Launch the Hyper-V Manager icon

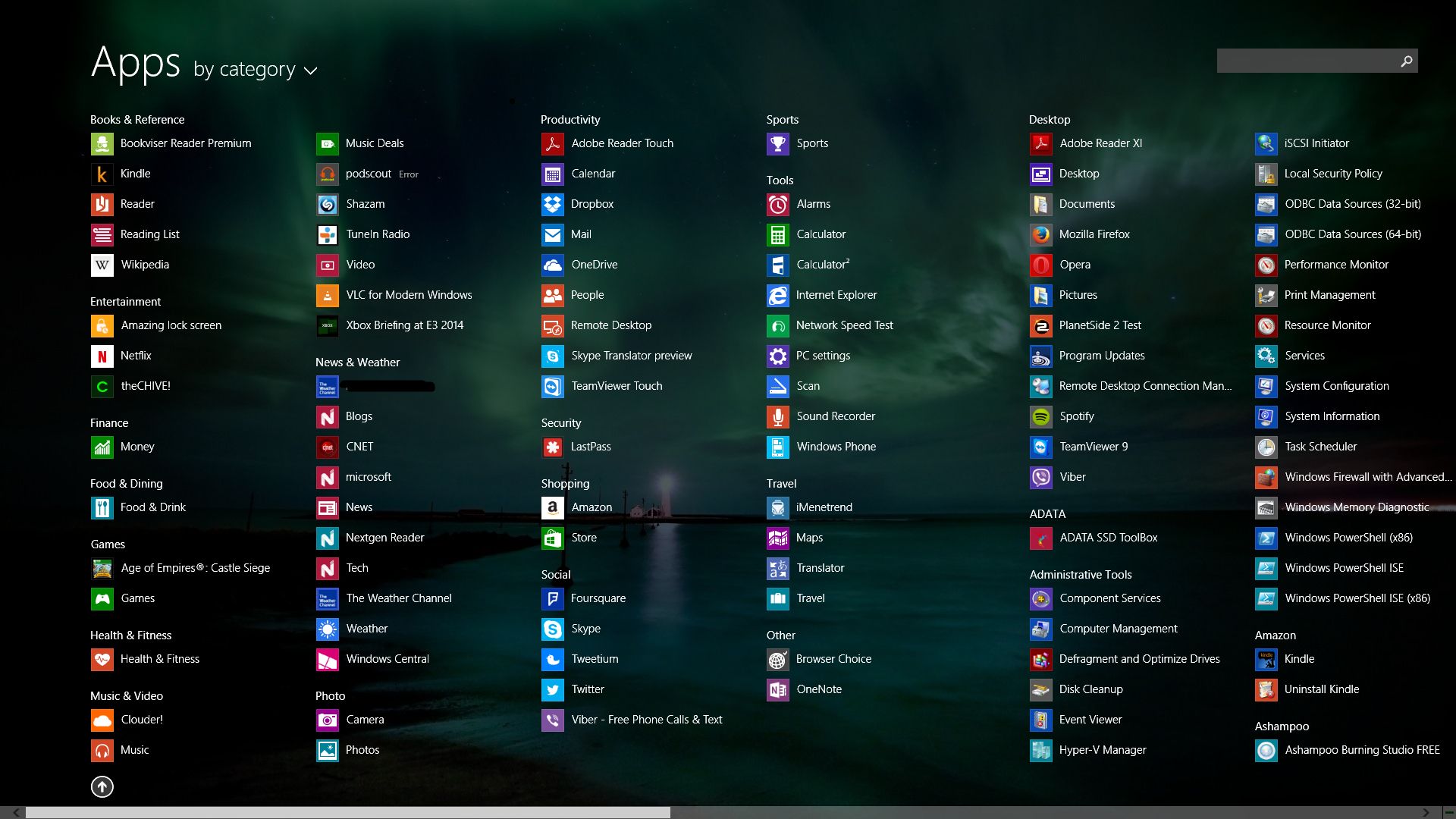(1040, 751)
